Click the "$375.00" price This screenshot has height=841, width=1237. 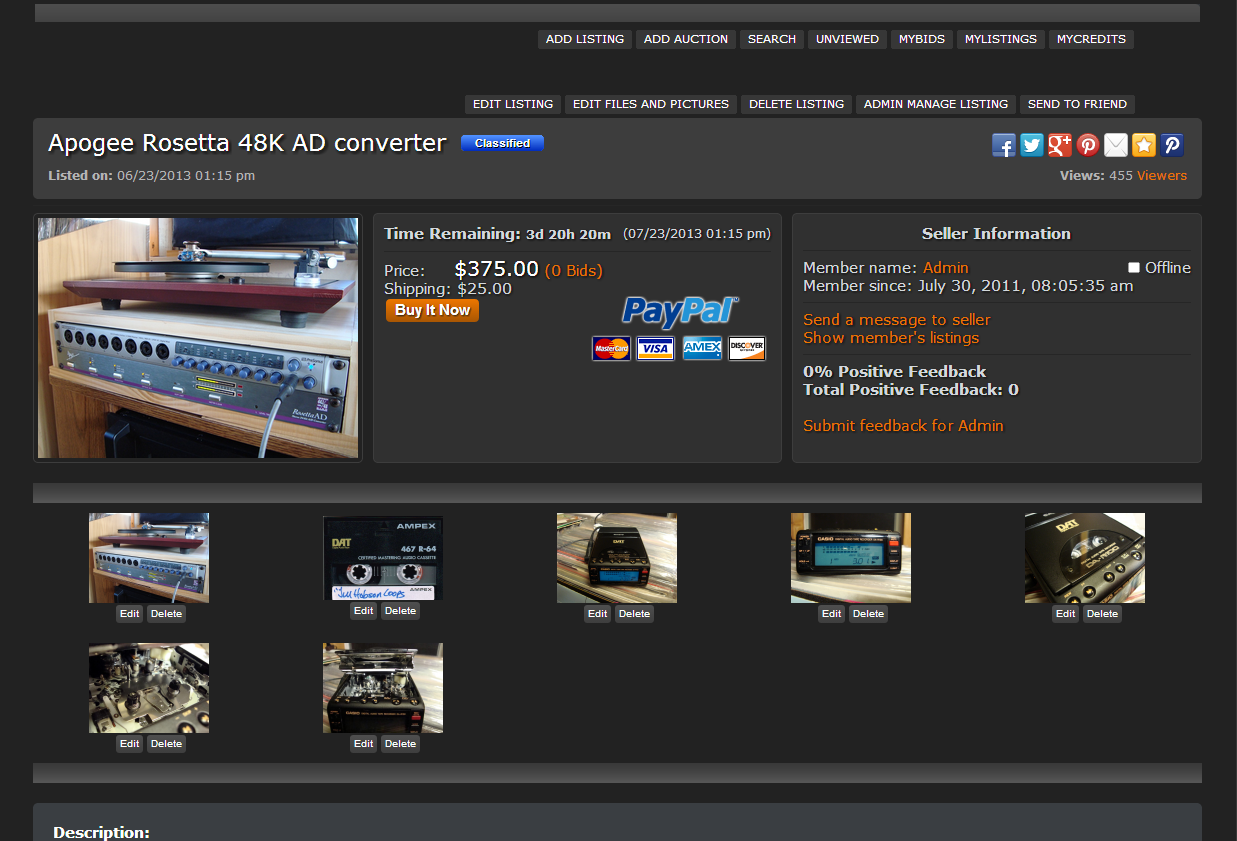coord(496,269)
